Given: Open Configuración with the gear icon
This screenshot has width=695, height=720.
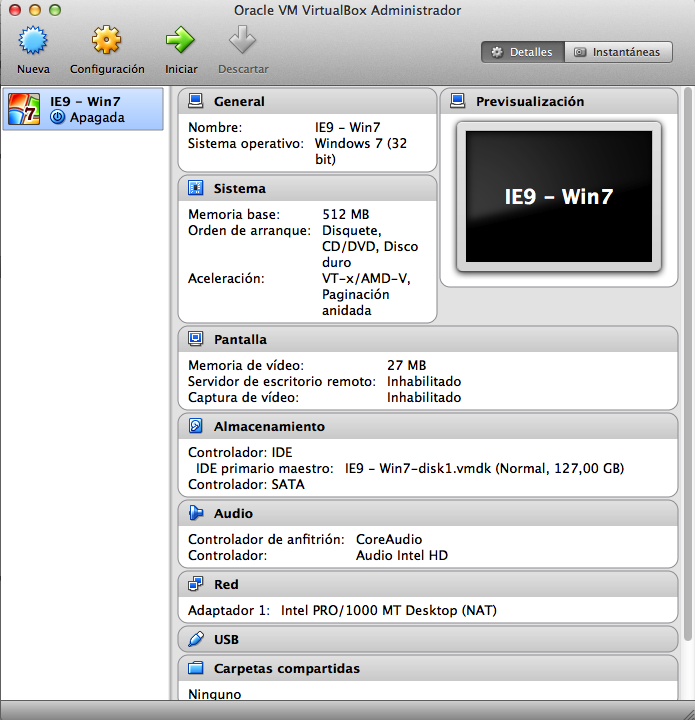Looking at the screenshot, I should (x=106, y=40).
